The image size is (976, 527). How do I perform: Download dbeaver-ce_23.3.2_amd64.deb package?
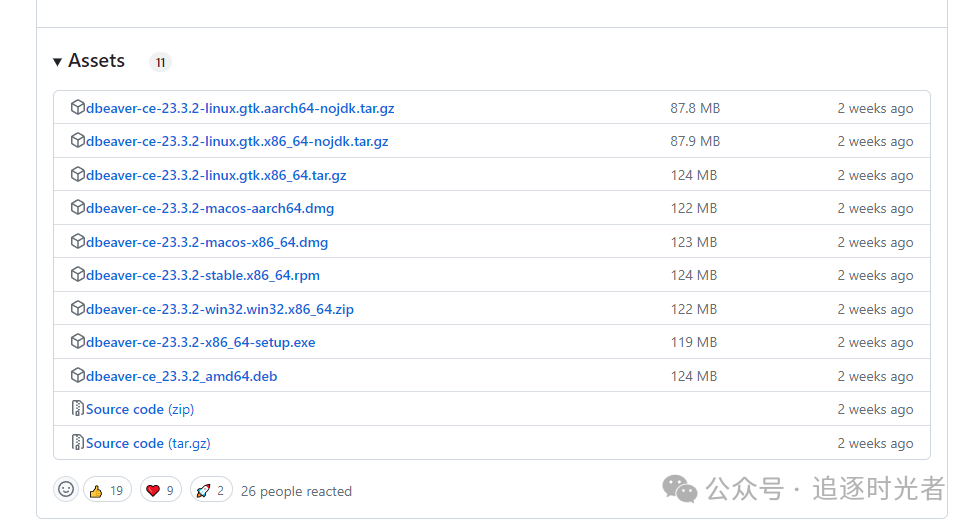(x=181, y=376)
